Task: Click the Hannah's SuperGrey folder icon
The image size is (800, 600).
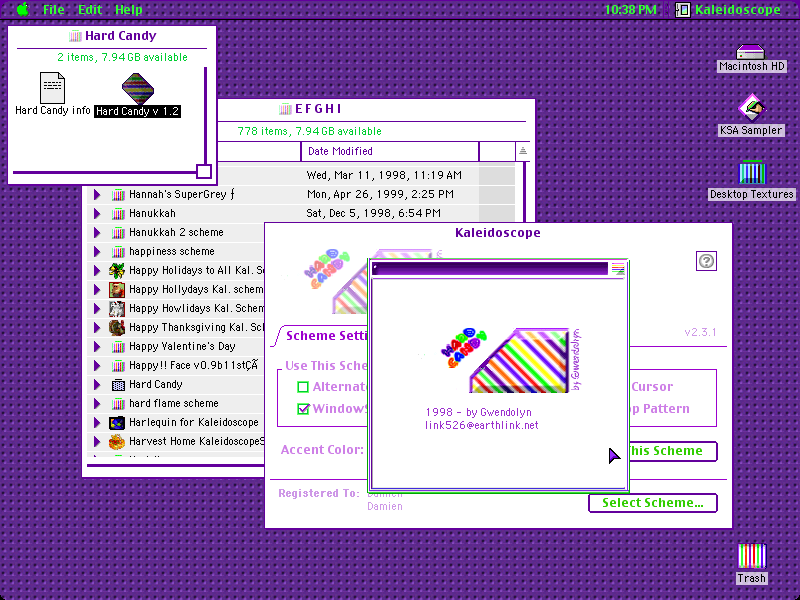Action: [118, 194]
